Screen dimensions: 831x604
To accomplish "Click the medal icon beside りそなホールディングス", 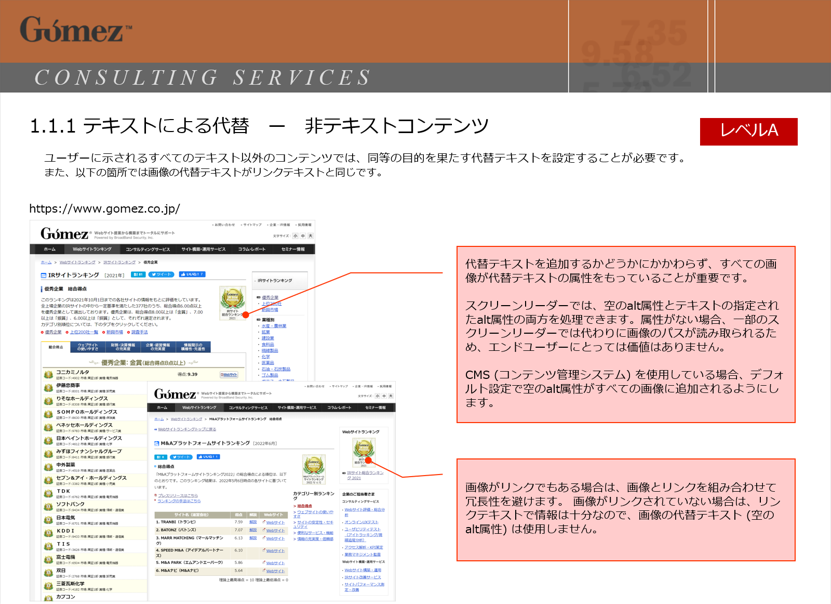I will (x=48, y=401).
